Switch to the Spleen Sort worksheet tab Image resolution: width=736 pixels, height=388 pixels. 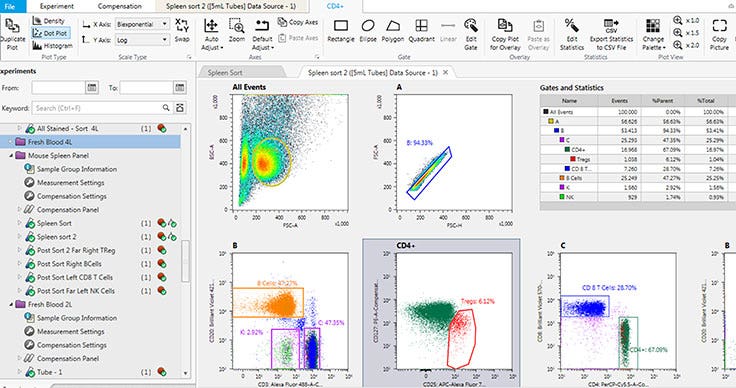click(x=225, y=73)
